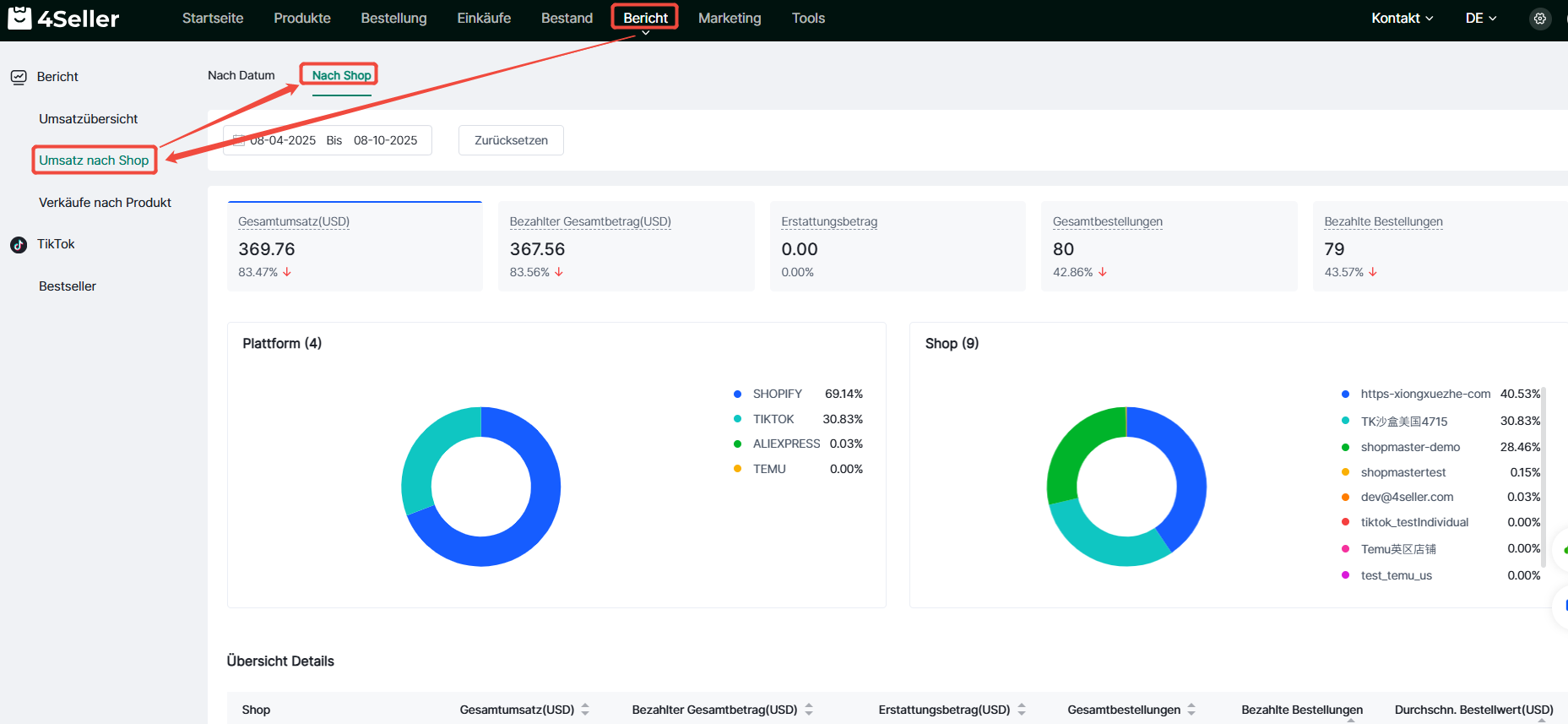Click the start date 08-04-2025 field
The height and width of the screenshot is (724, 1568).
[x=283, y=140]
